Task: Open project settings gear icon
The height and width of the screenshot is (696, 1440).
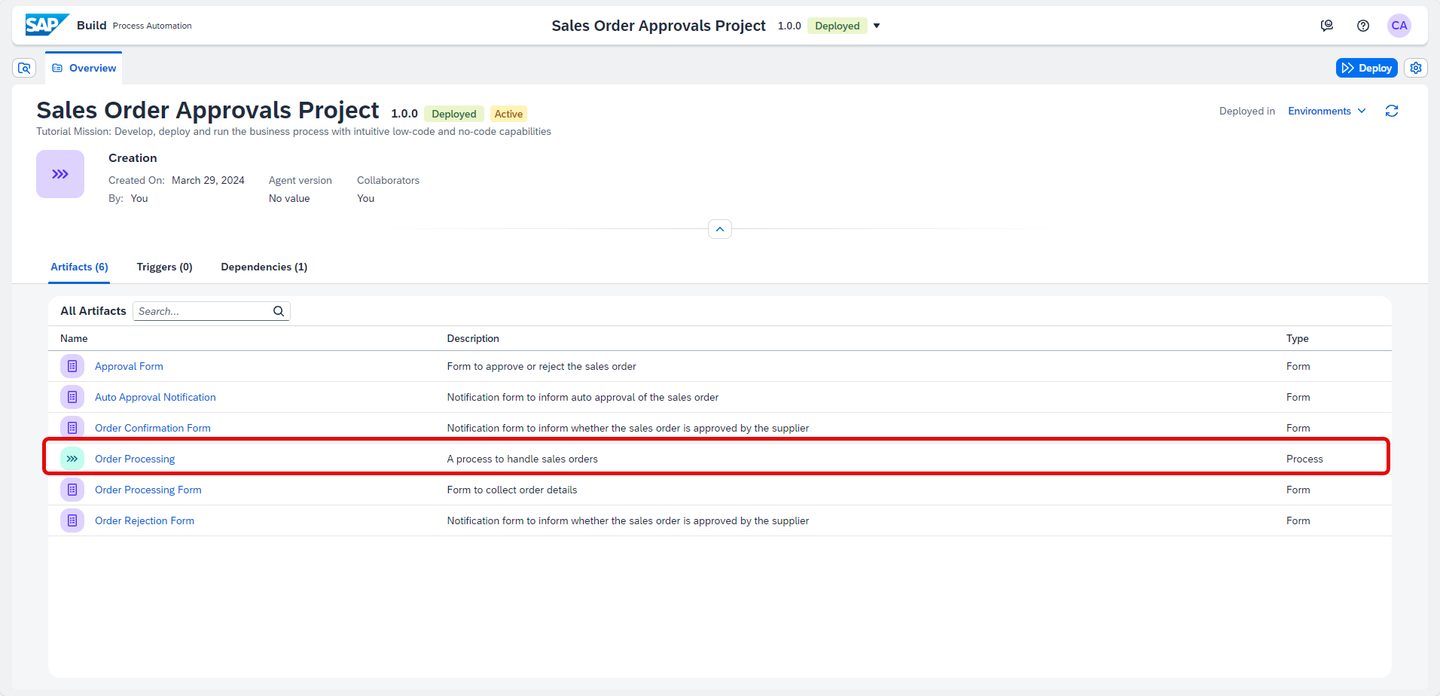Action: pyautogui.click(x=1415, y=68)
